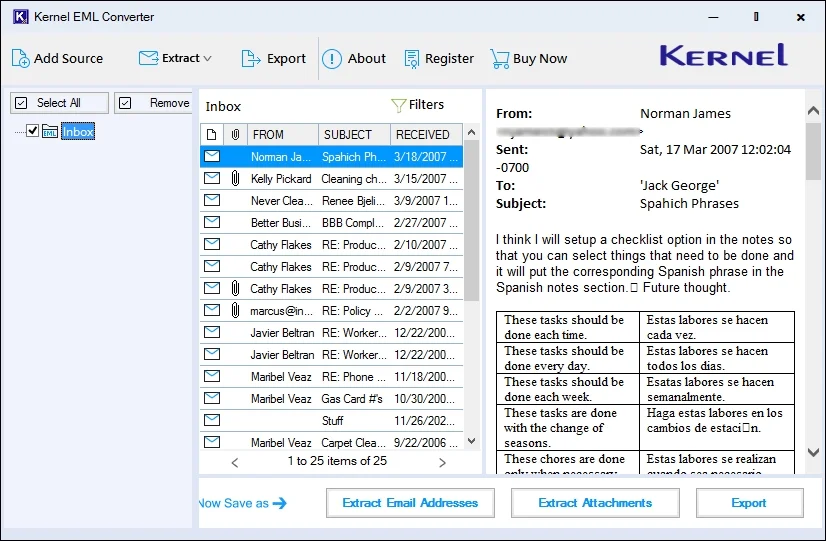The image size is (826, 541).
Task: Select Never Clea... Renee Bjeli... email
Action: coord(331,201)
